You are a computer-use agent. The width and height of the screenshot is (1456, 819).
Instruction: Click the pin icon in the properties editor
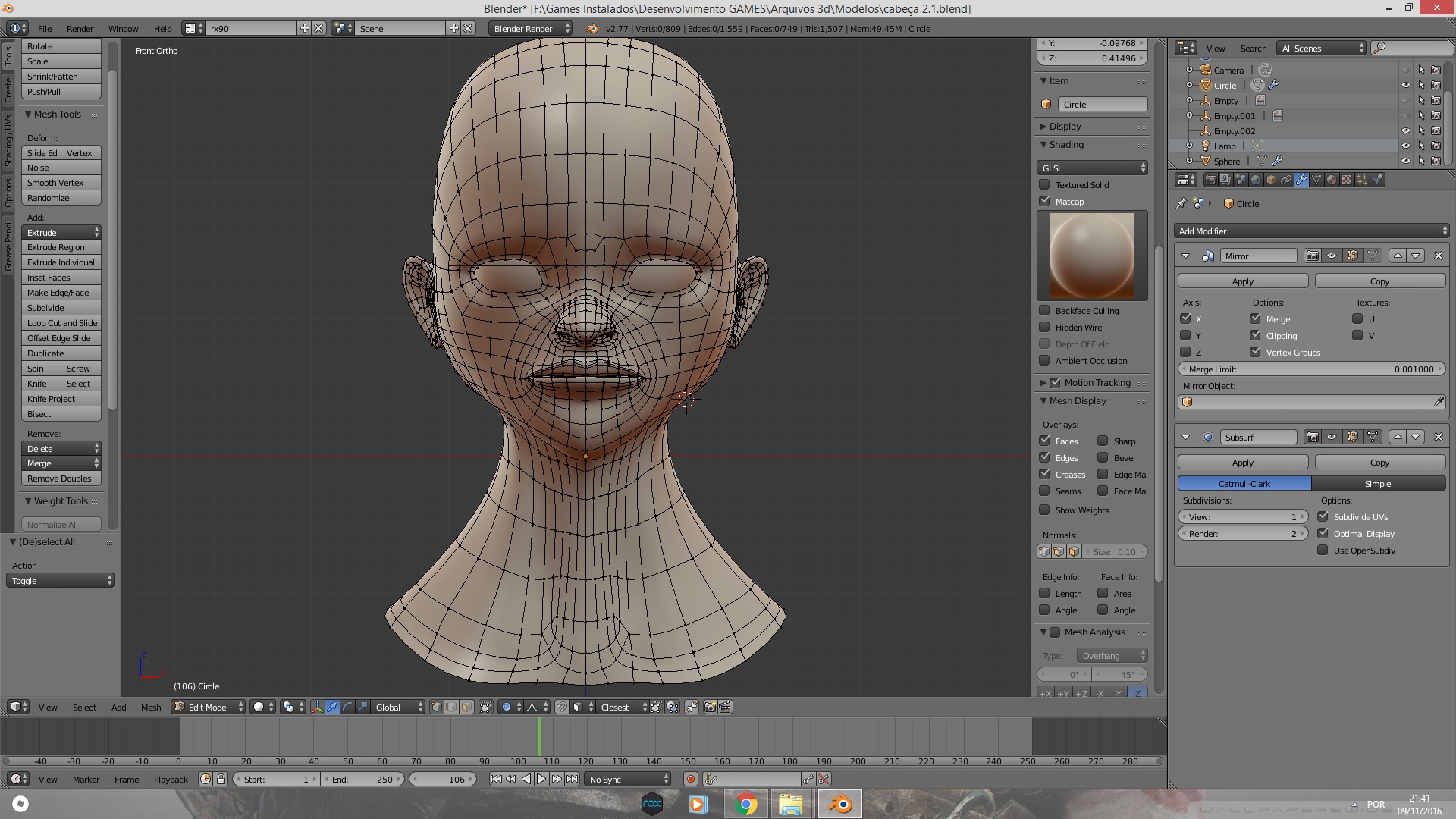pyautogui.click(x=1181, y=203)
